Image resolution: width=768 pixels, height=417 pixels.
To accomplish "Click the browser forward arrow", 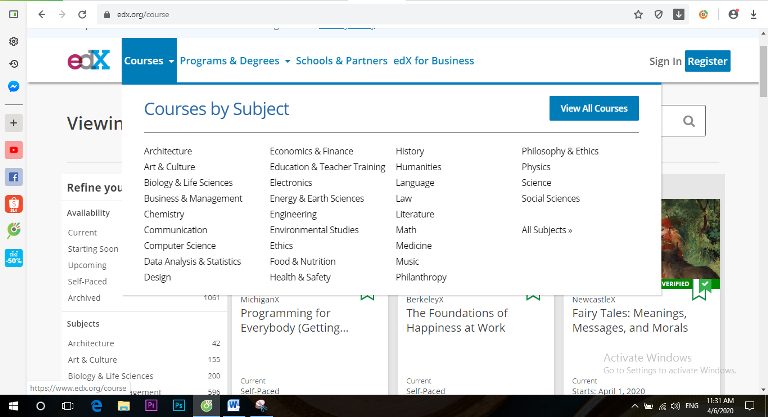I will click(62, 15).
